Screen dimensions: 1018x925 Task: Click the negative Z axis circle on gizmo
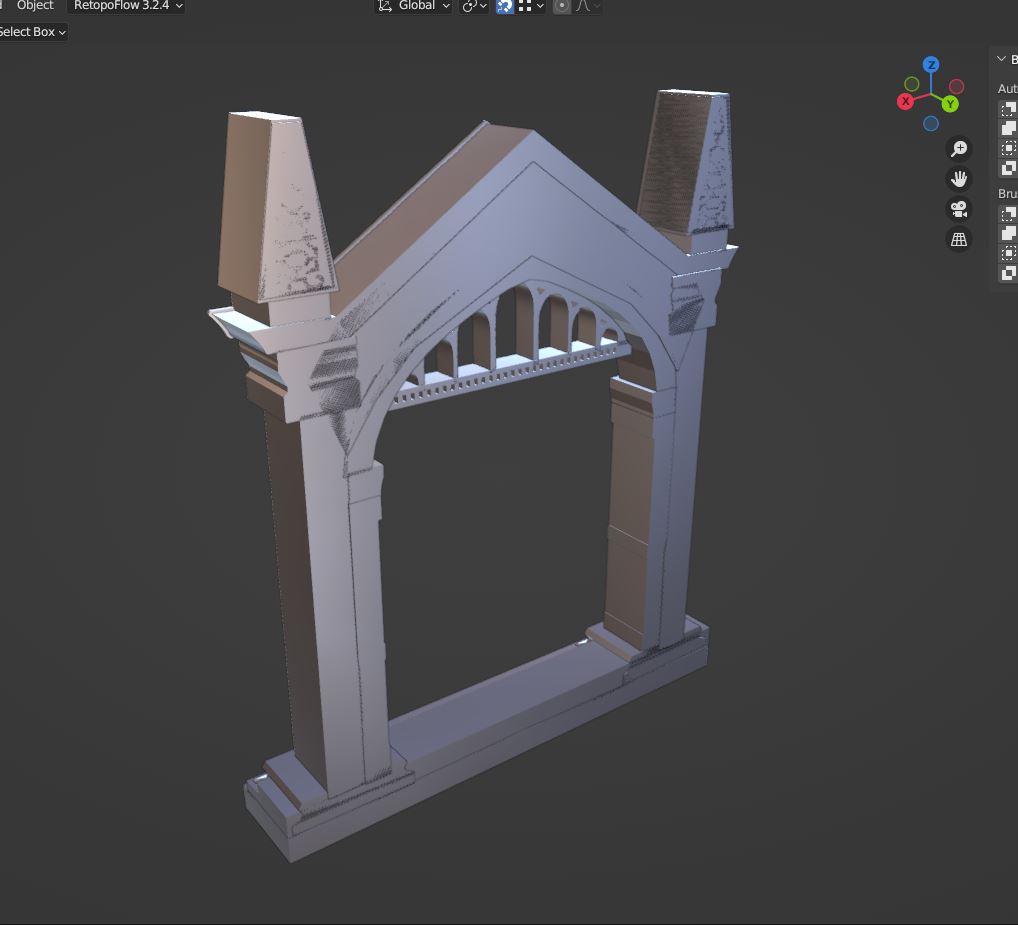coord(930,123)
